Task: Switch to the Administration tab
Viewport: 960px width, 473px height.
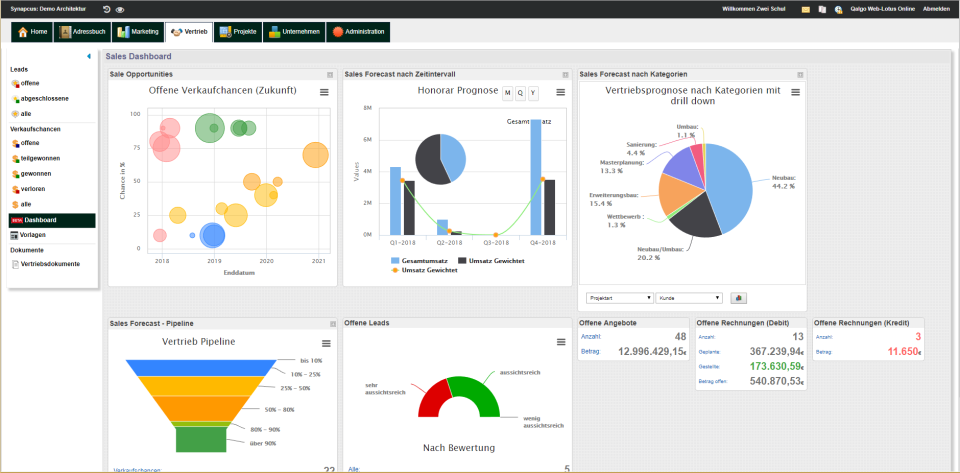Action: 358,32
